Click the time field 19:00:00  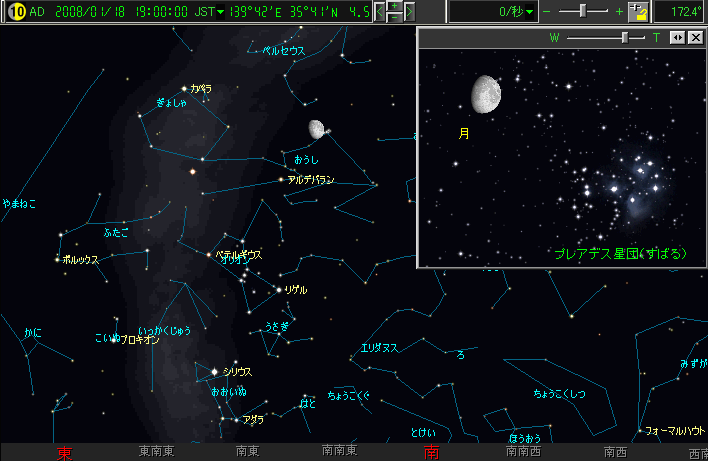tap(159, 12)
